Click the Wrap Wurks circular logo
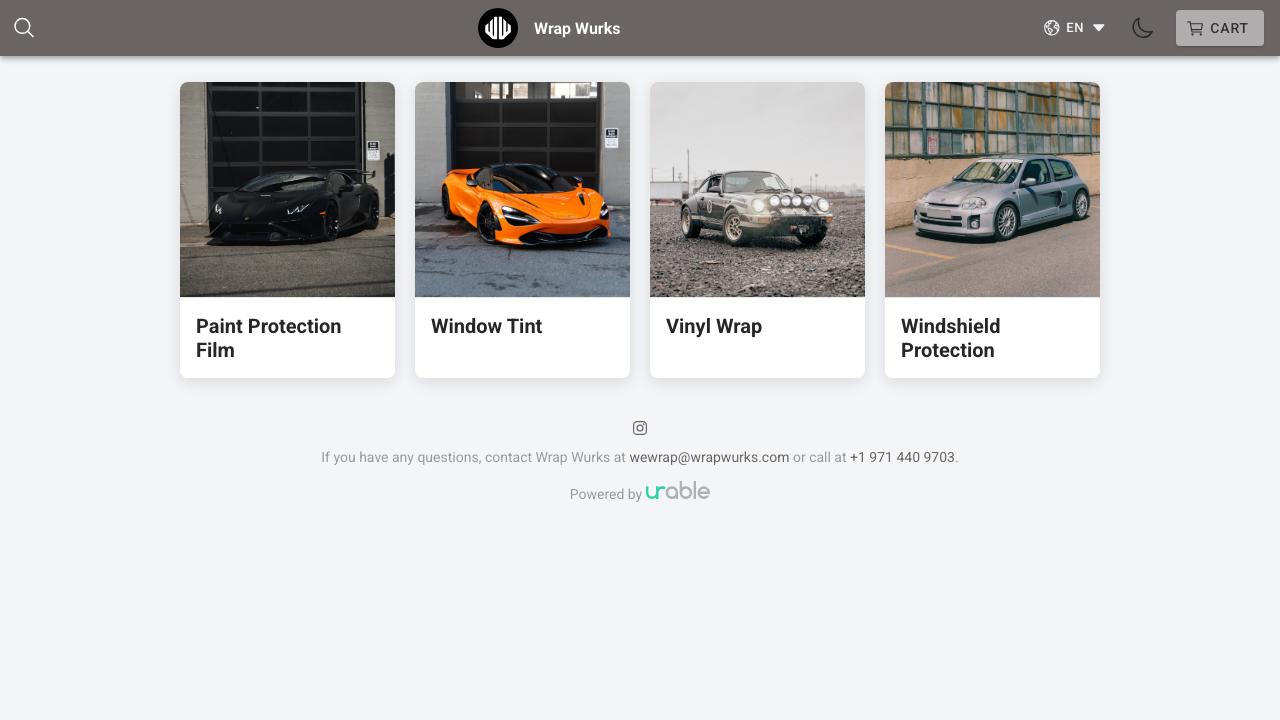Screen dimensions: 1280x720 click(498, 28)
